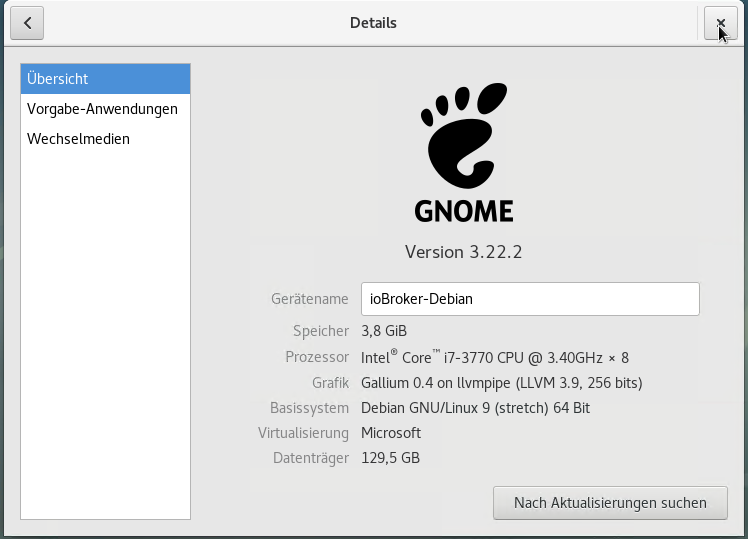Go back using the header arrow button
The image size is (748, 541).
coord(27,23)
